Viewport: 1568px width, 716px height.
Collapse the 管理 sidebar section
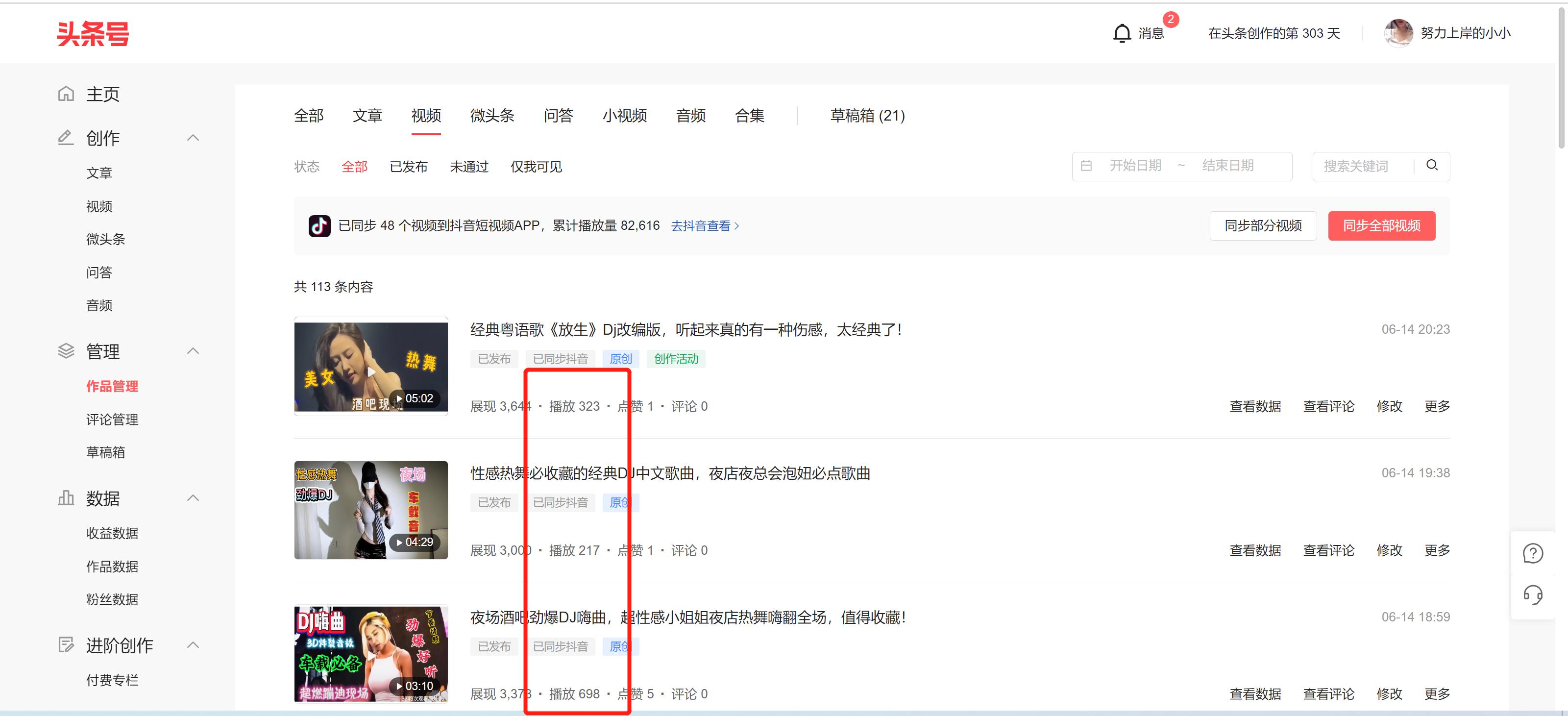[193, 351]
